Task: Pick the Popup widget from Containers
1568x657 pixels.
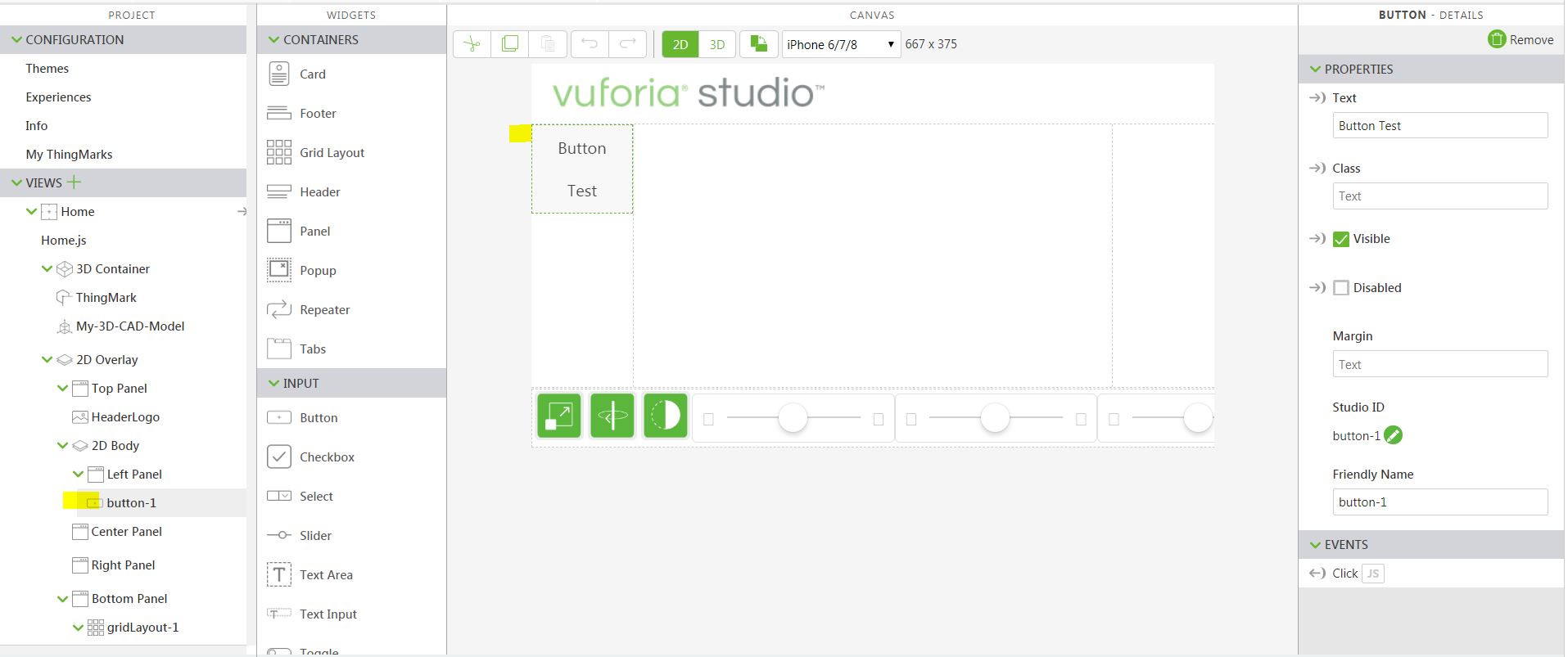Action: (x=301, y=271)
